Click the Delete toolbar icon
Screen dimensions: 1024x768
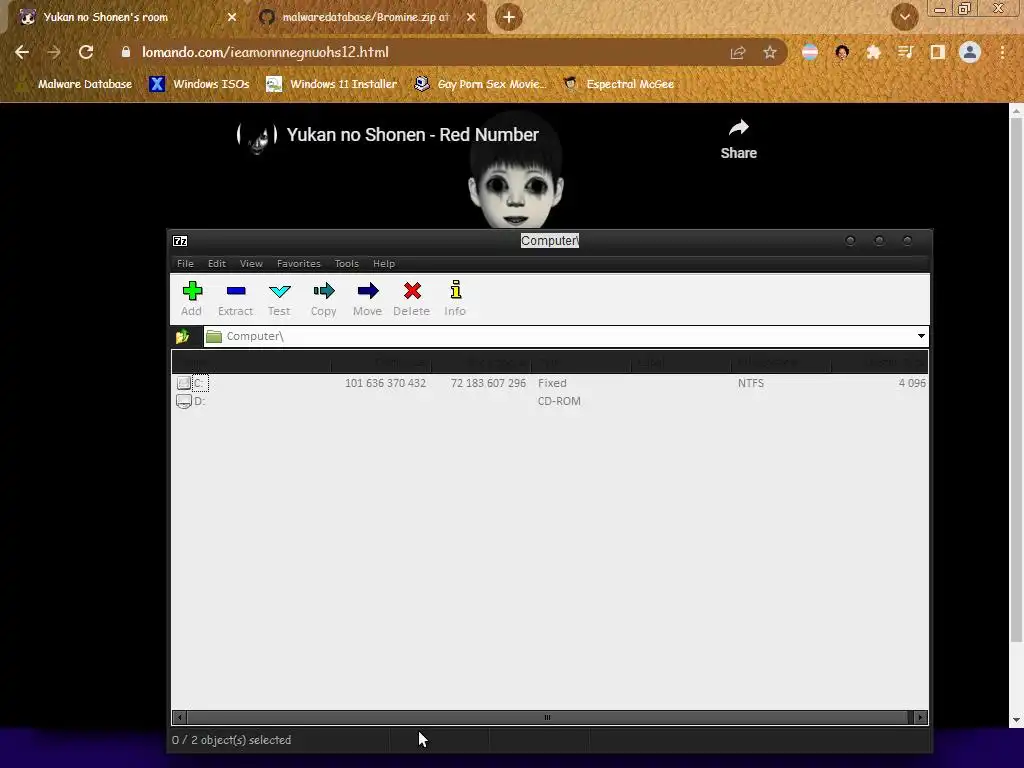(412, 291)
